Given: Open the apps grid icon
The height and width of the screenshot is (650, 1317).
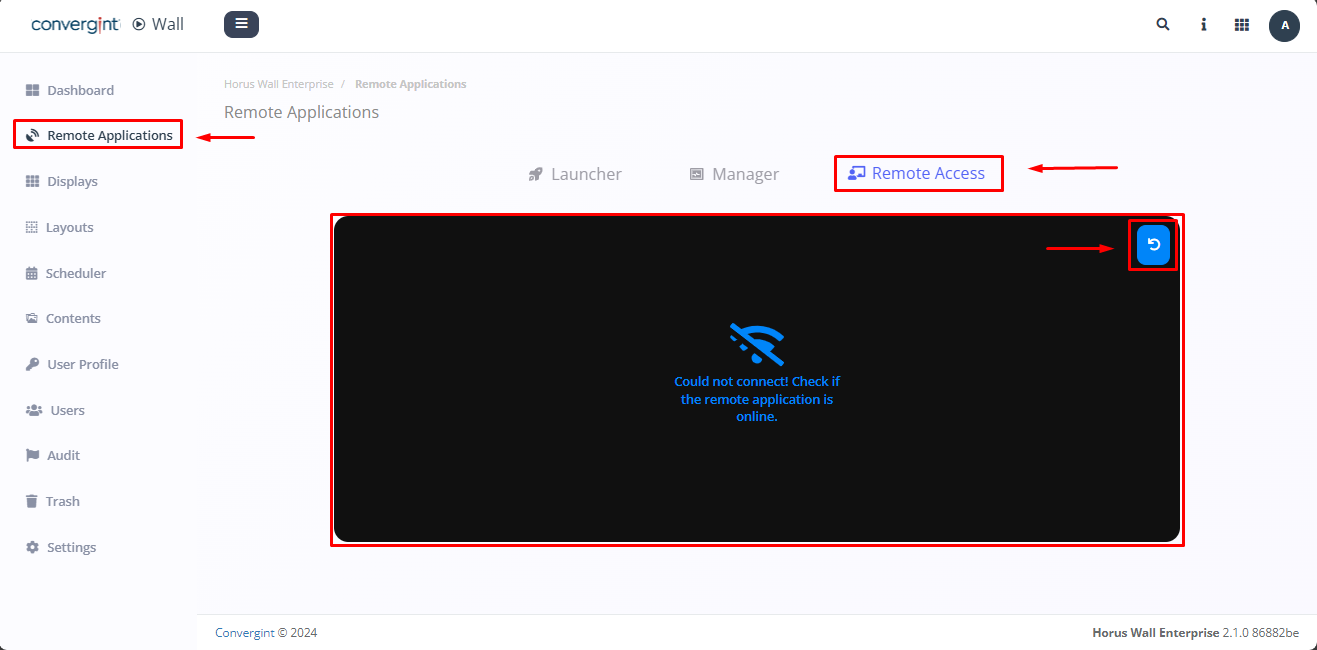Looking at the screenshot, I should tap(1242, 25).
